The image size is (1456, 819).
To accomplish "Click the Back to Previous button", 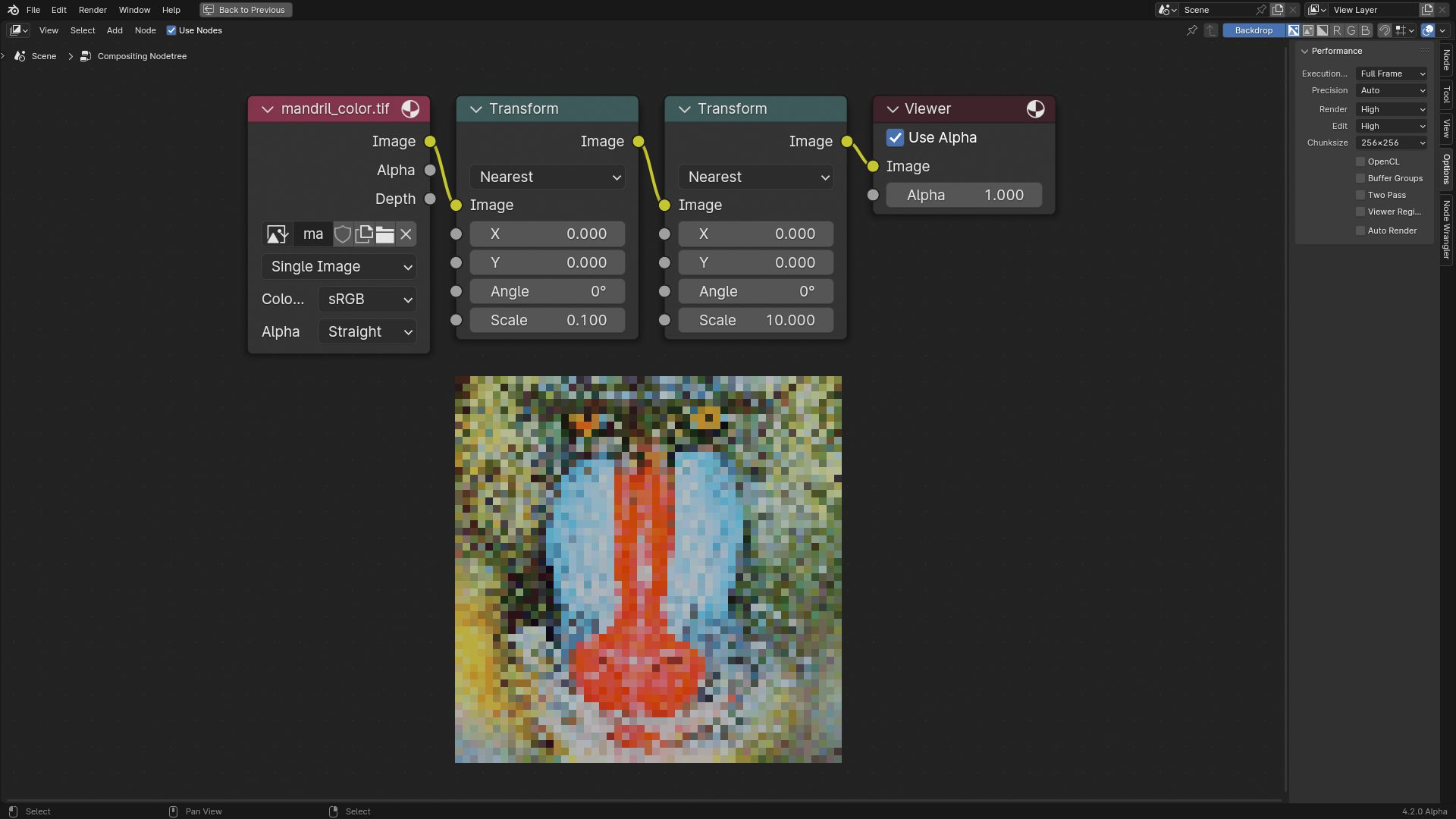I will point(245,10).
